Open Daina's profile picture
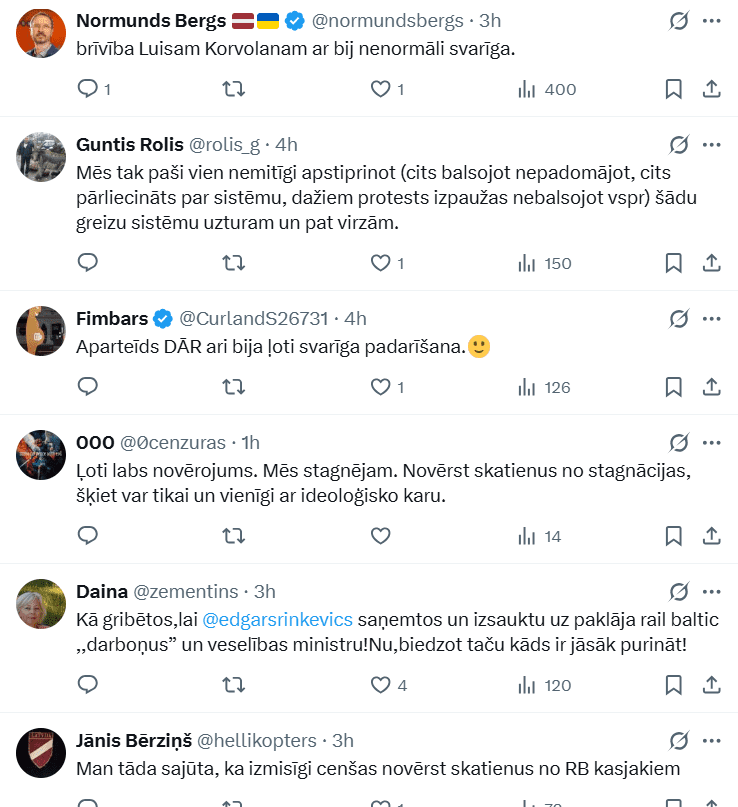Image resolution: width=738 pixels, height=807 pixels. click(42, 604)
